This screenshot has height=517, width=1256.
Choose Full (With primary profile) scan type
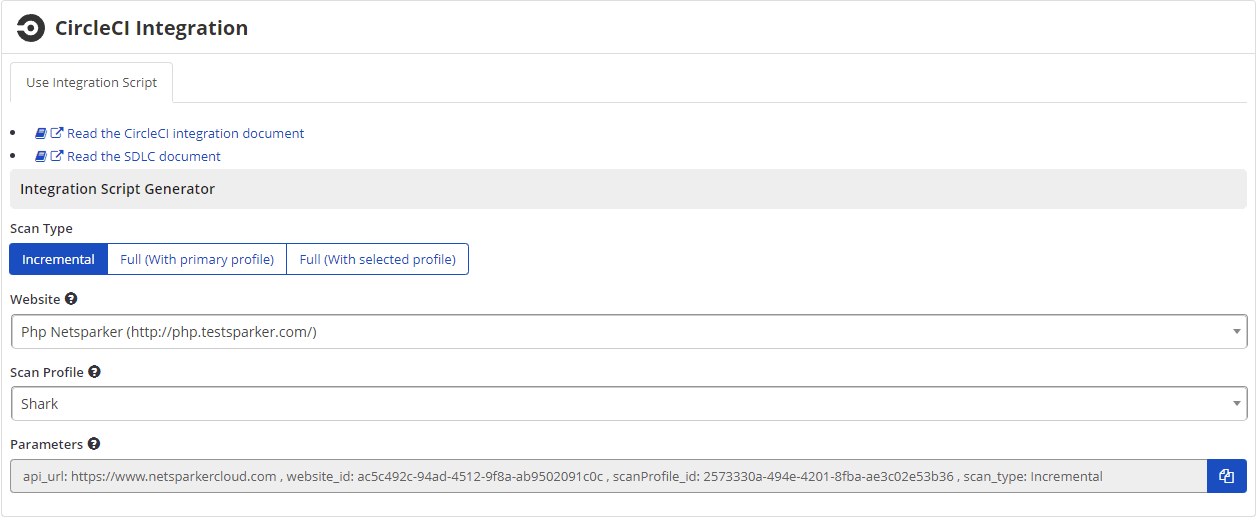coord(197,259)
